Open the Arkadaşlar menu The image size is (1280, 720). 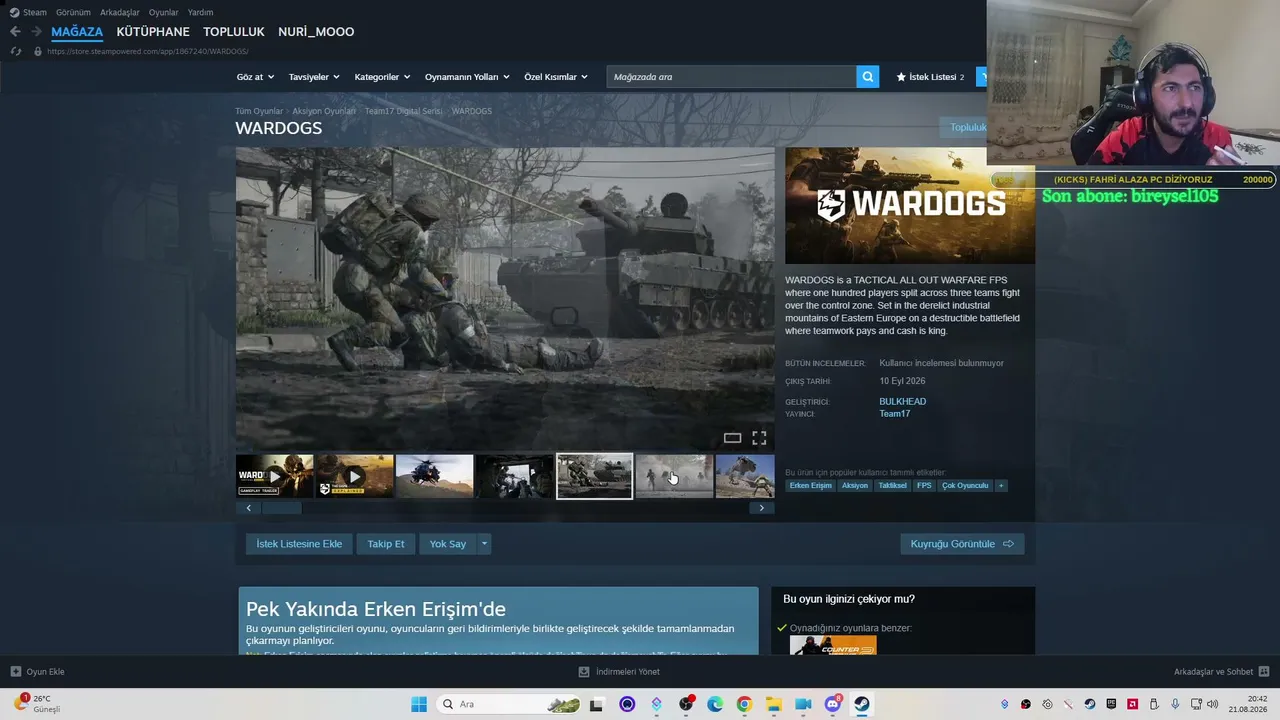(x=120, y=12)
